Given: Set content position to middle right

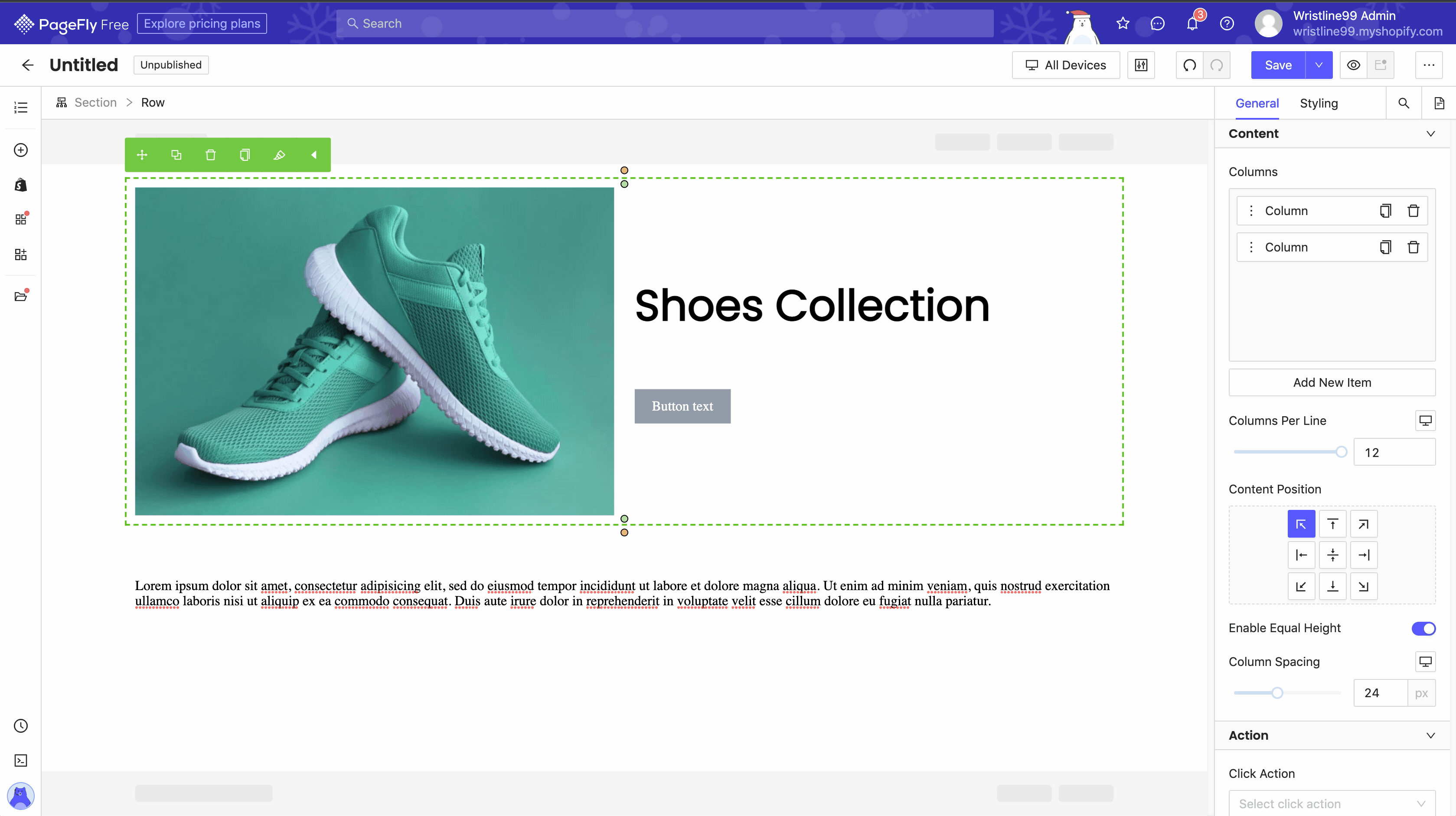Looking at the screenshot, I should (1364, 555).
